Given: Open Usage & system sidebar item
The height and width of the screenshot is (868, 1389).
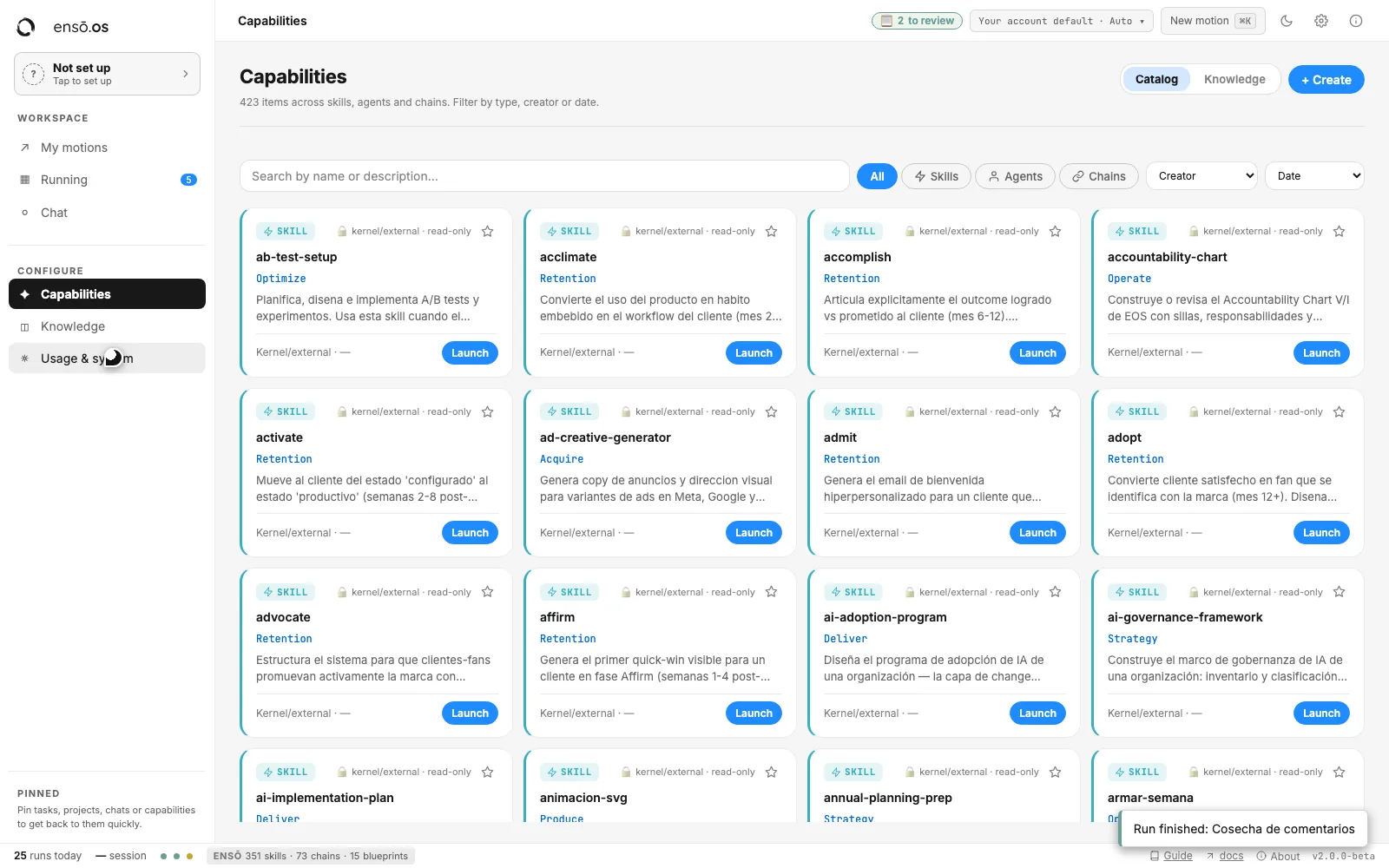Looking at the screenshot, I should click(x=107, y=358).
